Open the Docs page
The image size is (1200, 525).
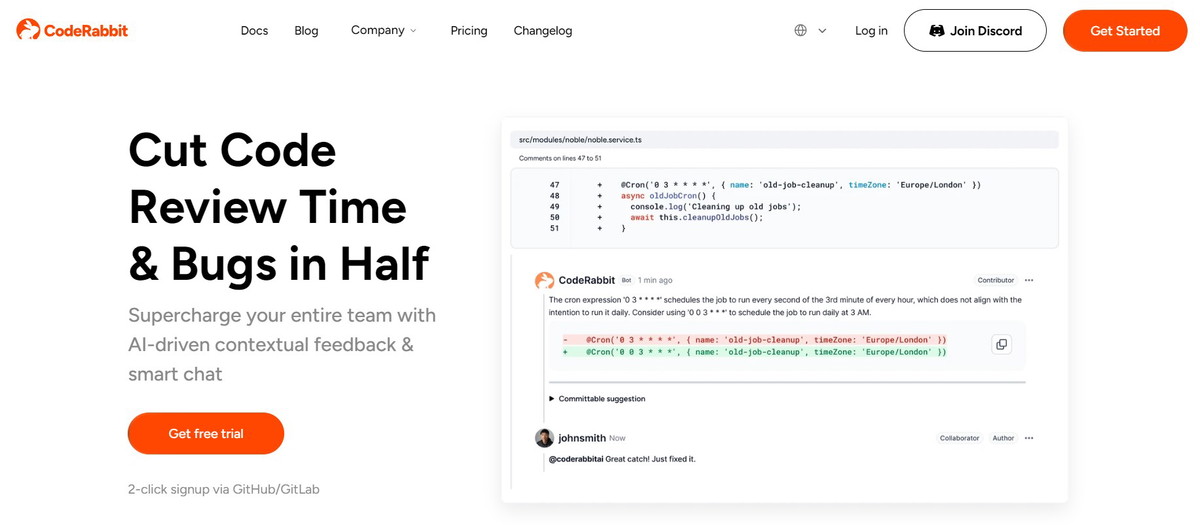tap(254, 31)
